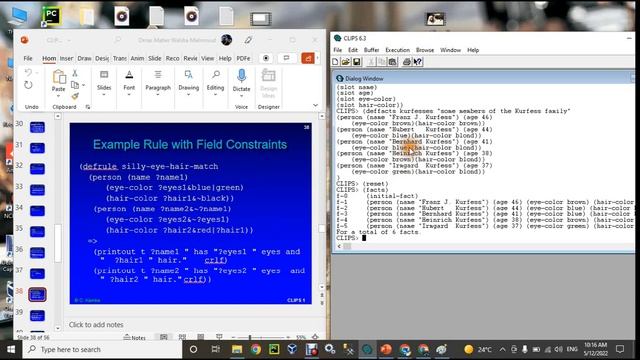Switch to the Draw tab in PowerPoint

click(x=84, y=58)
